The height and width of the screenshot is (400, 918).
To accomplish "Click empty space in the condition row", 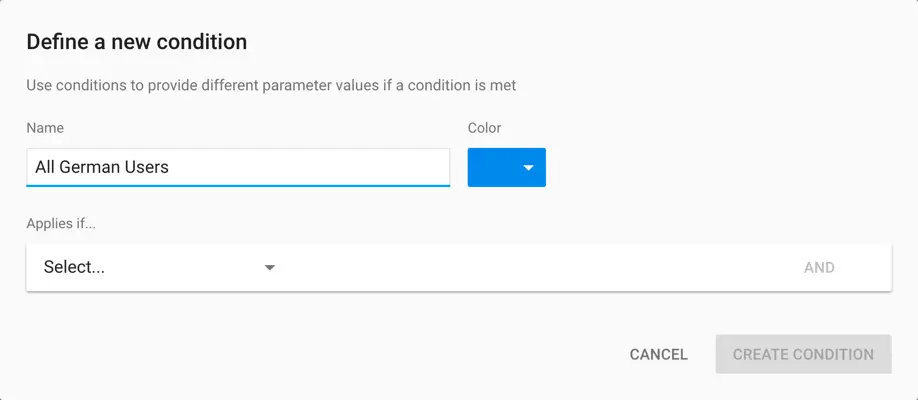I will (530, 268).
